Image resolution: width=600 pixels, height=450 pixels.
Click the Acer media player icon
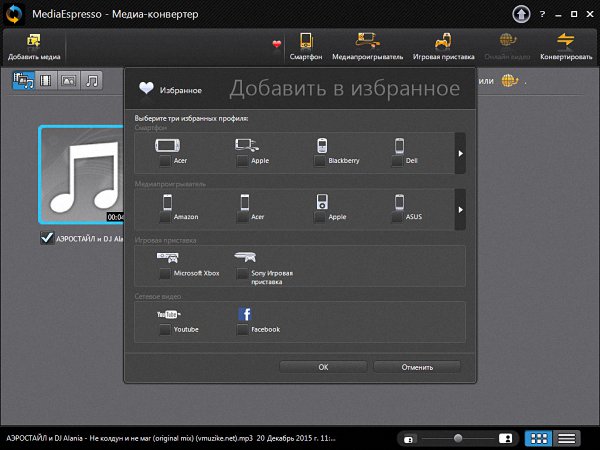tap(245, 202)
